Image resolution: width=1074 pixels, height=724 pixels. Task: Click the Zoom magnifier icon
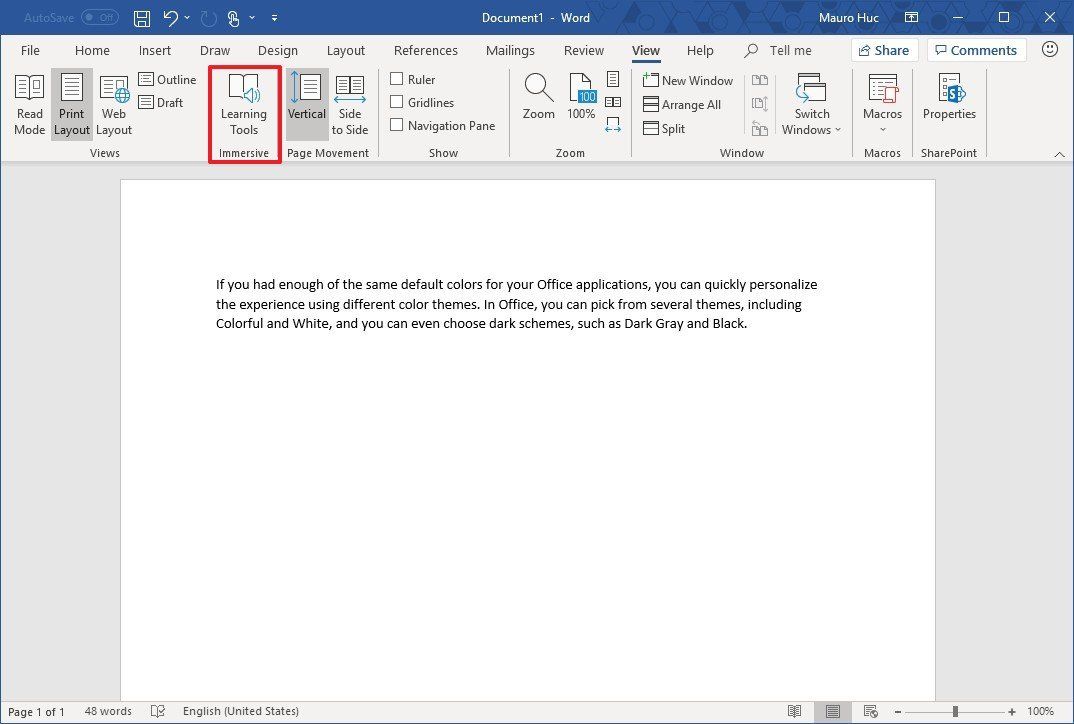click(538, 95)
